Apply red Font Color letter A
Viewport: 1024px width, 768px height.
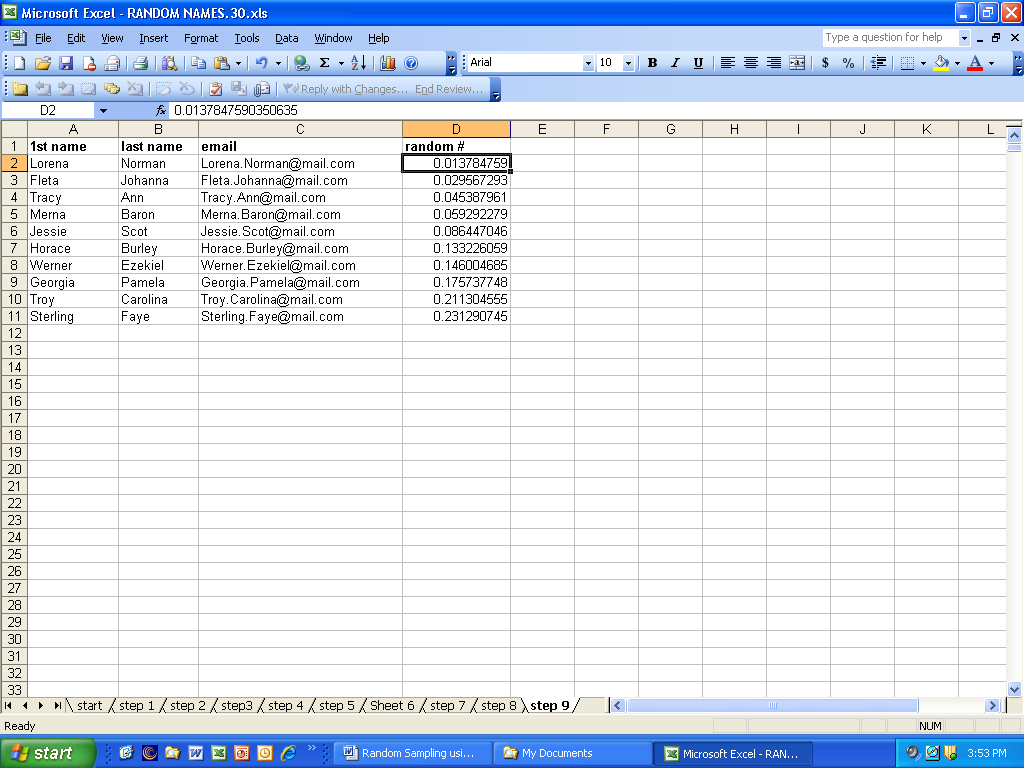[975, 63]
